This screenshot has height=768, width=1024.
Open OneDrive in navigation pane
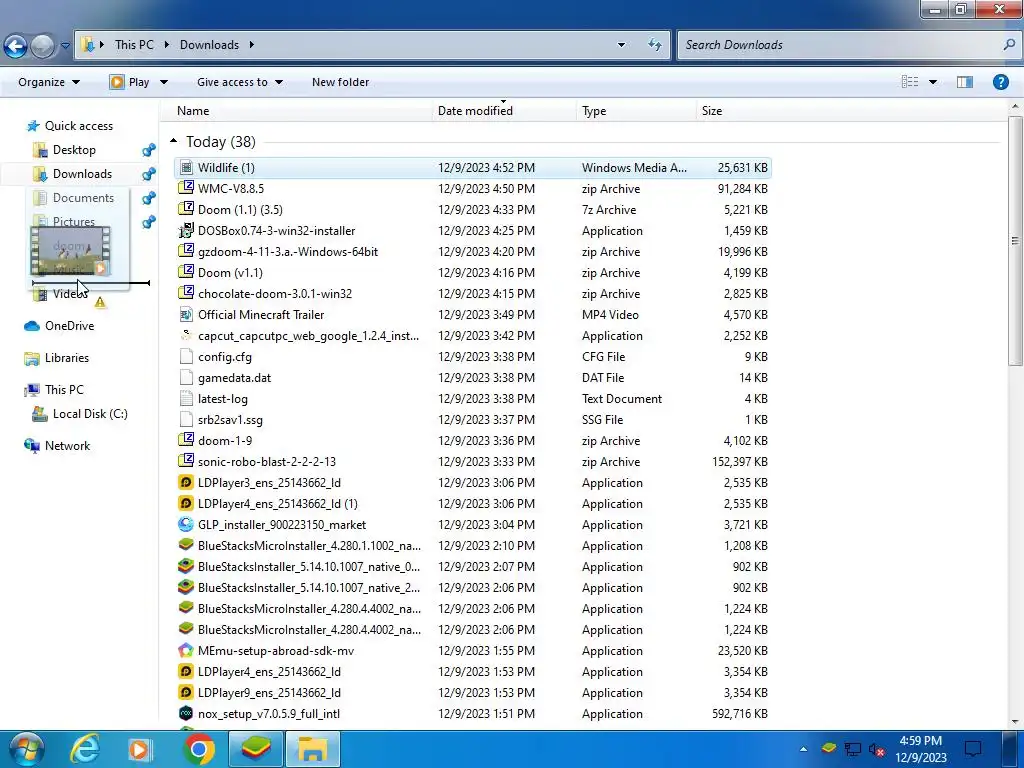[x=69, y=326]
